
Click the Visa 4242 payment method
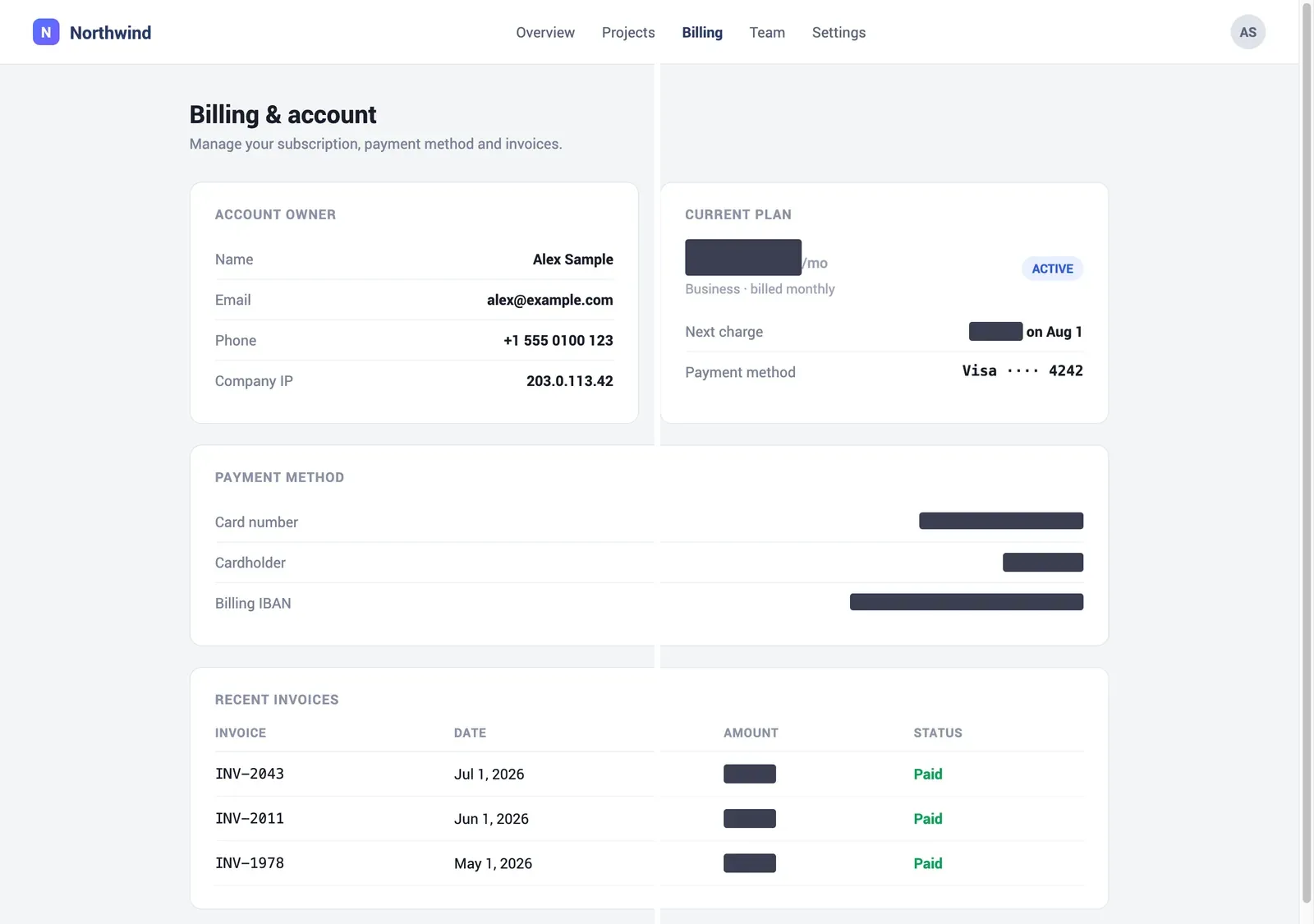(1022, 371)
